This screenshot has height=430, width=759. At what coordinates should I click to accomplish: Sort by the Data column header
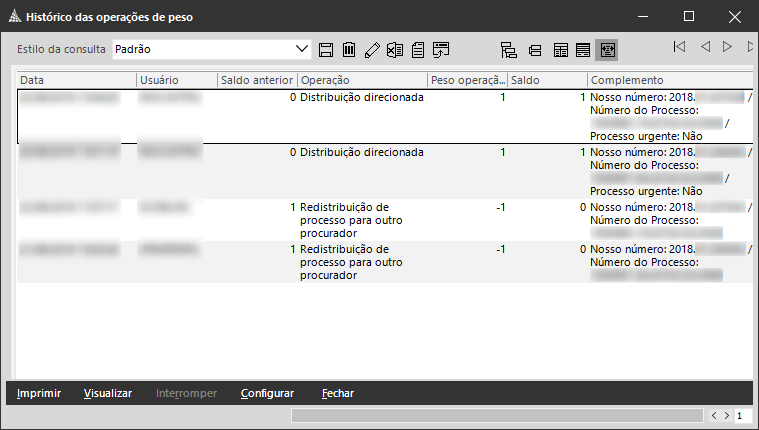pyautogui.click(x=76, y=79)
